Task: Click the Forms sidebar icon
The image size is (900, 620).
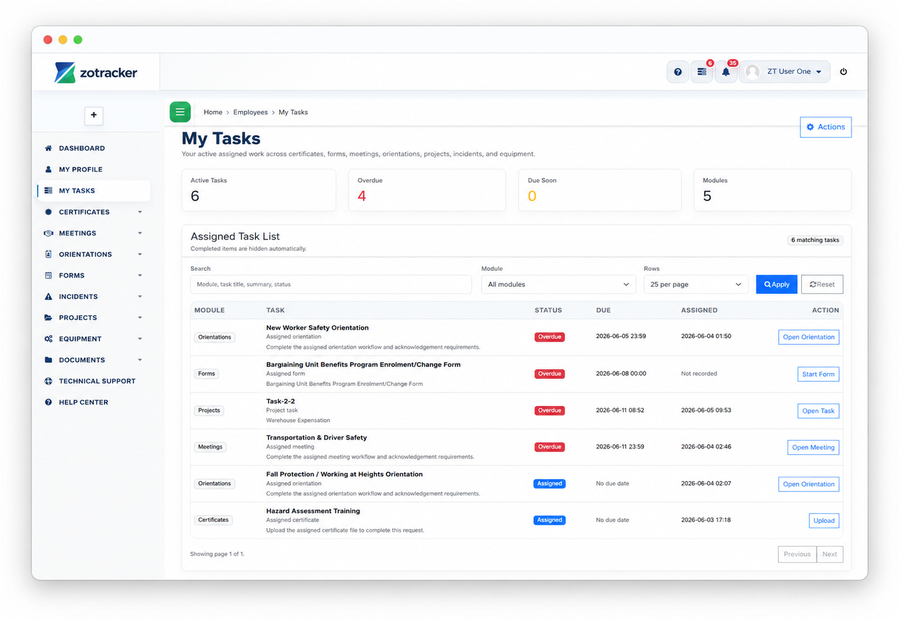Action: click(48, 276)
